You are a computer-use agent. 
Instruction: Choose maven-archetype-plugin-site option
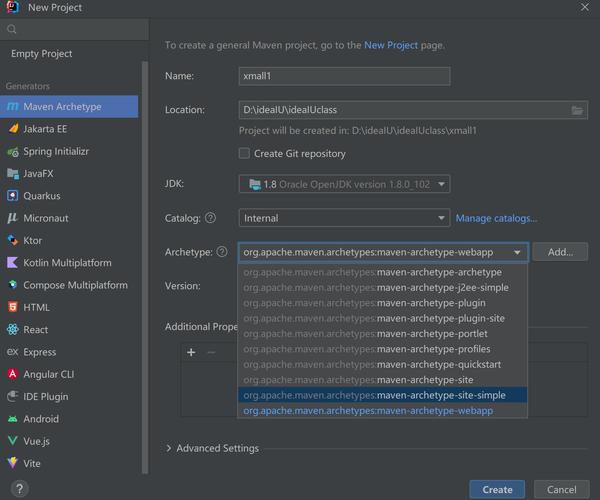click(383, 318)
